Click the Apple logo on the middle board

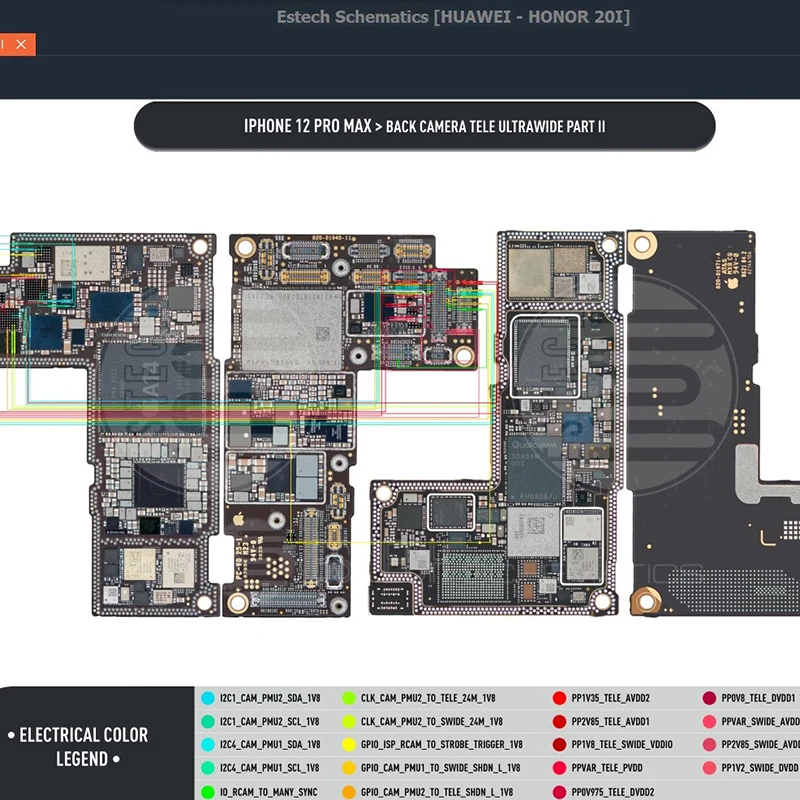[x=238, y=521]
